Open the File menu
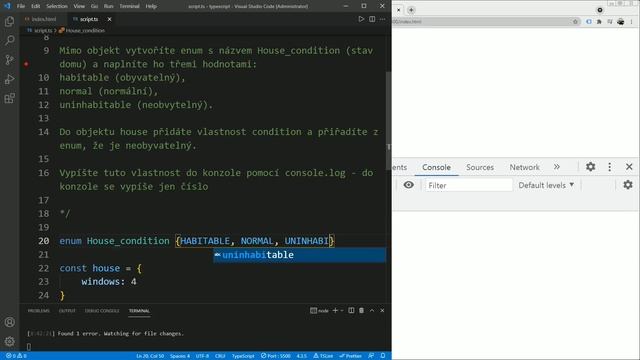The height and width of the screenshot is (360, 640). point(21,6)
